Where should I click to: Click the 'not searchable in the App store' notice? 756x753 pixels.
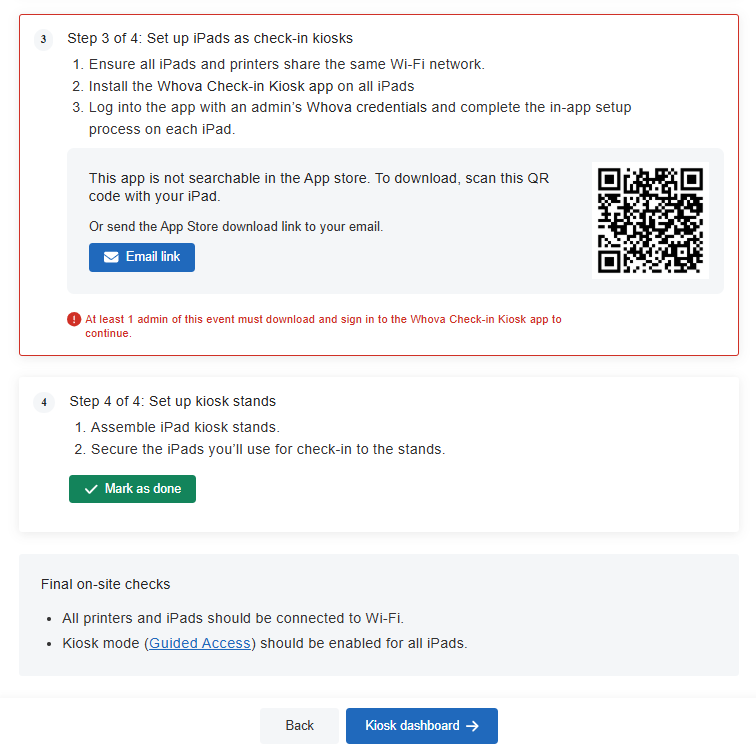pos(319,188)
